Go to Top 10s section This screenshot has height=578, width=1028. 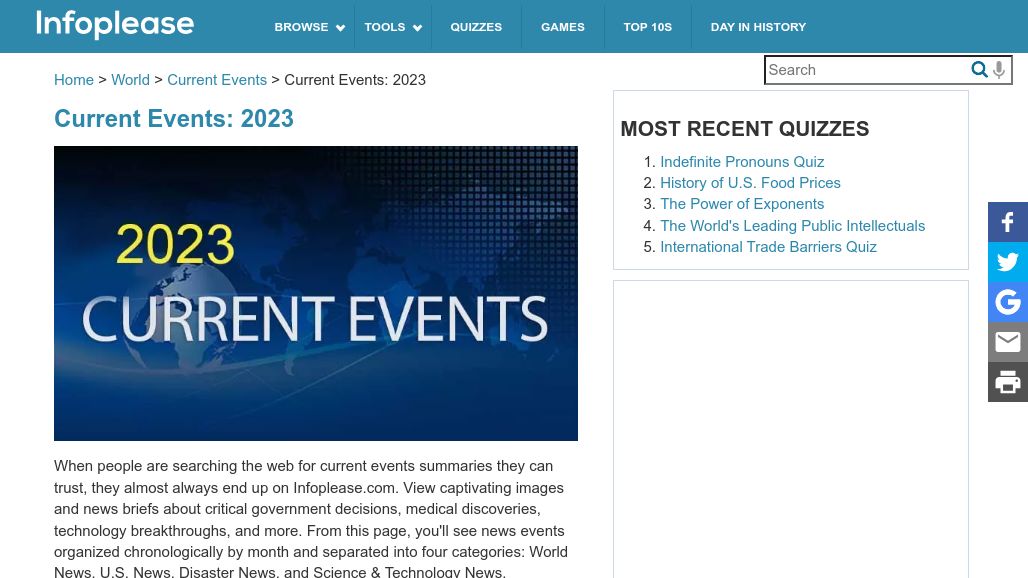tap(648, 27)
